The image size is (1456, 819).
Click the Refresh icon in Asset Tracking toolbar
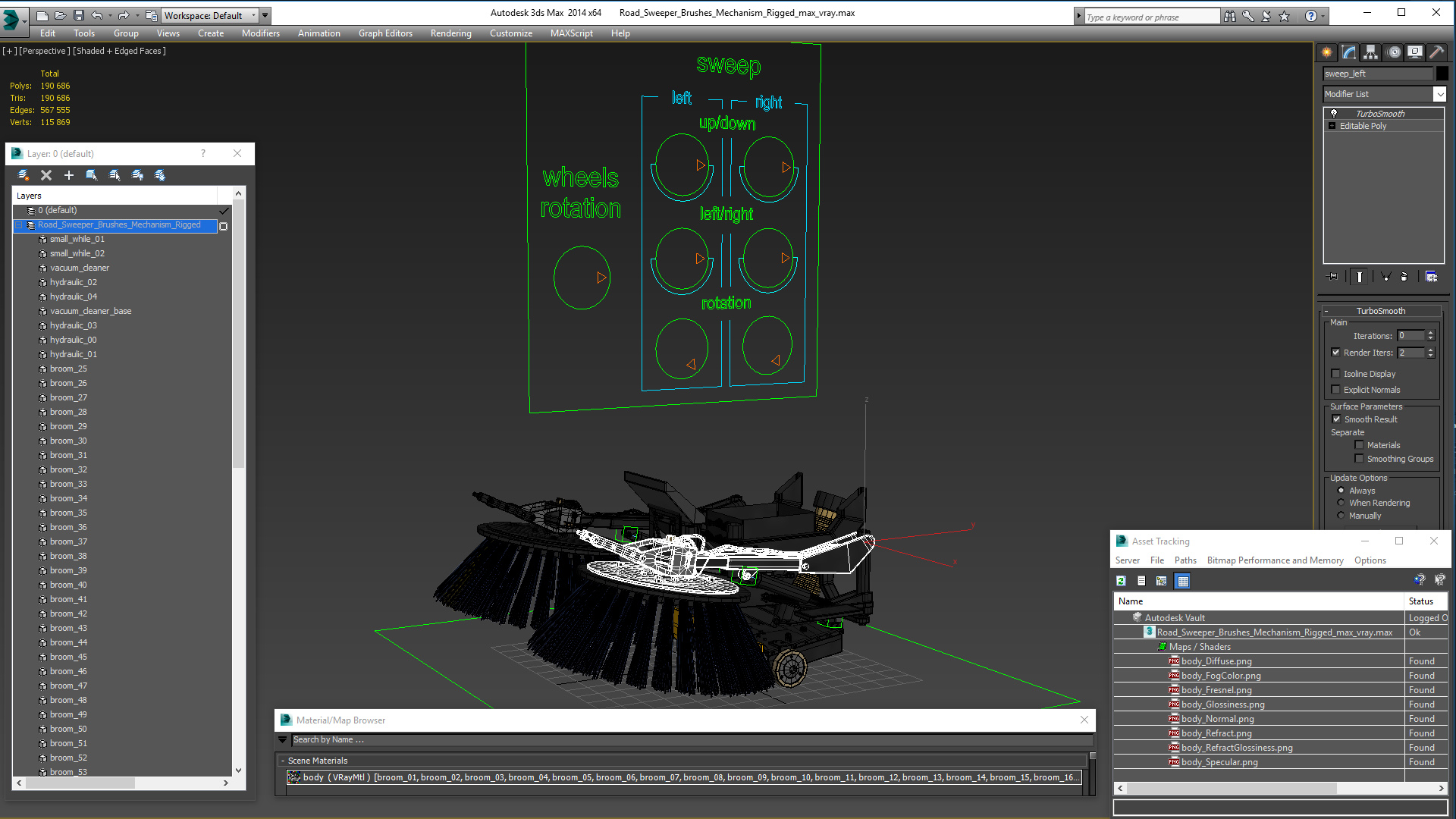(1121, 581)
